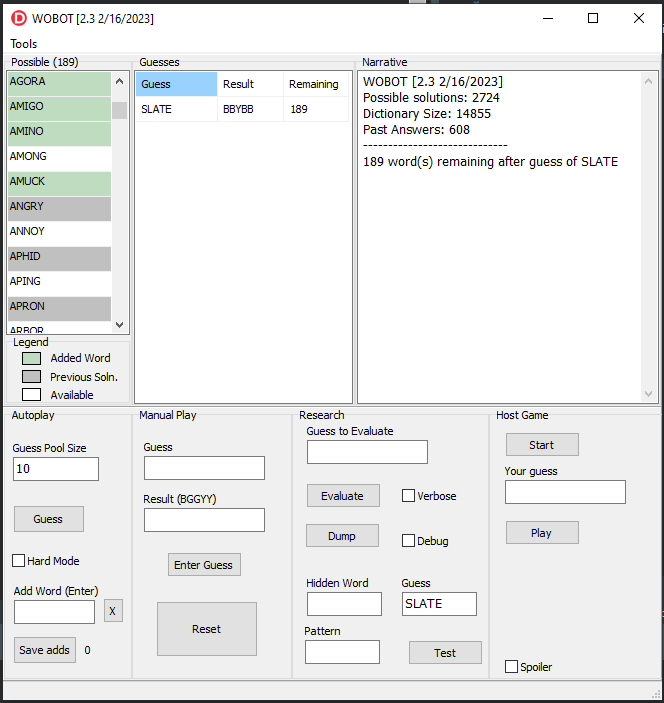The height and width of the screenshot is (703, 664).
Task: Click the Possible list scroll up arrow
Action: pyautogui.click(x=119, y=81)
